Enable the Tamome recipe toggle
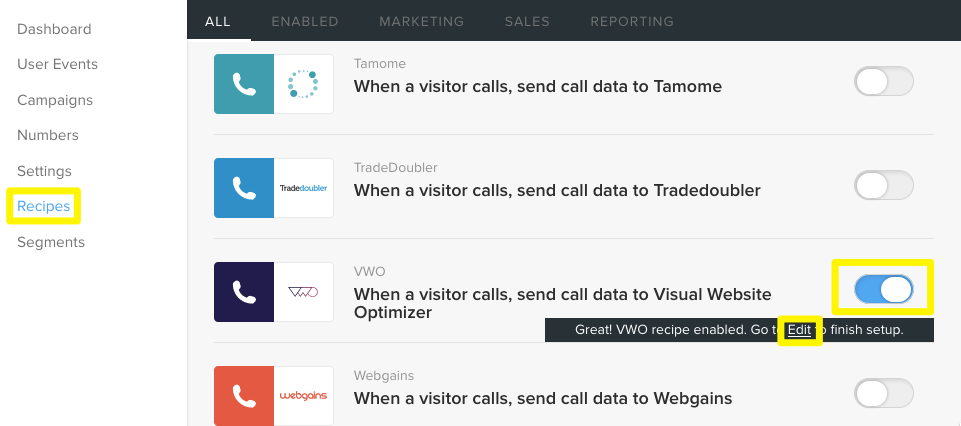 (x=884, y=82)
